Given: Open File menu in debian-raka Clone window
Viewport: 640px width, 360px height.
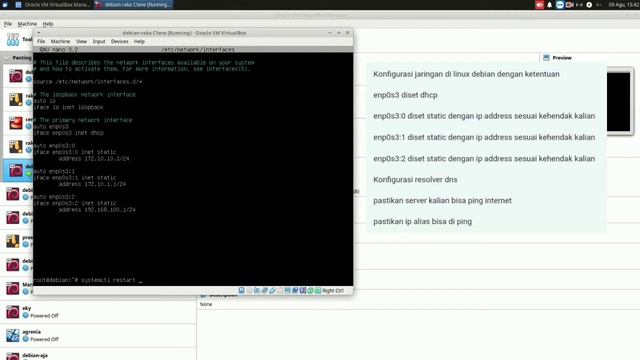Looking at the screenshot, I should pos(41,42).
